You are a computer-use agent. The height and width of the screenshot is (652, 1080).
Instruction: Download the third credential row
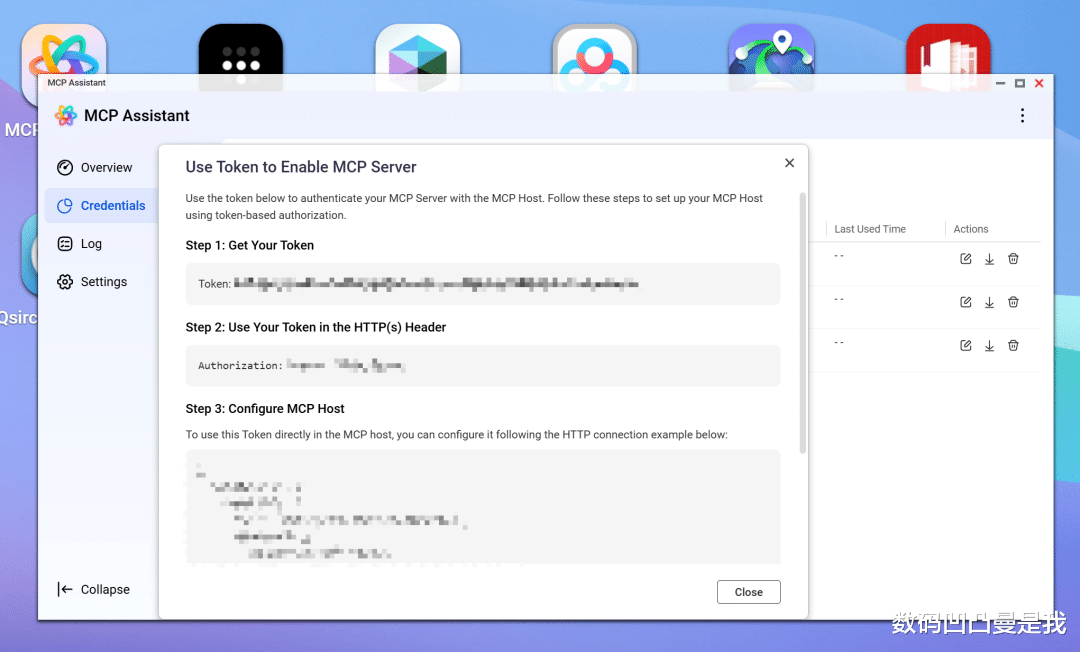(x=989, y=346)
